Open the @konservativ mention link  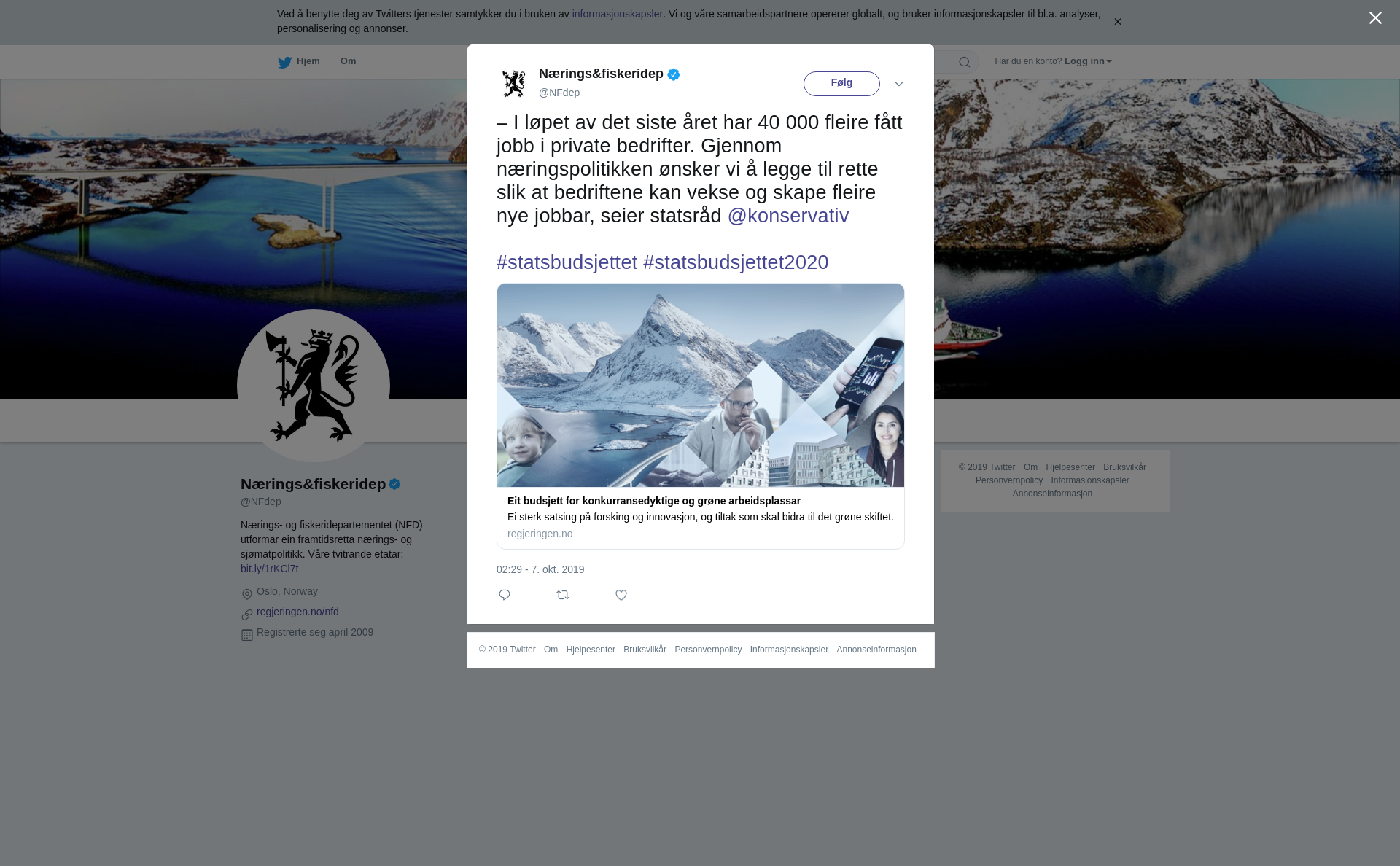point(788,216)
